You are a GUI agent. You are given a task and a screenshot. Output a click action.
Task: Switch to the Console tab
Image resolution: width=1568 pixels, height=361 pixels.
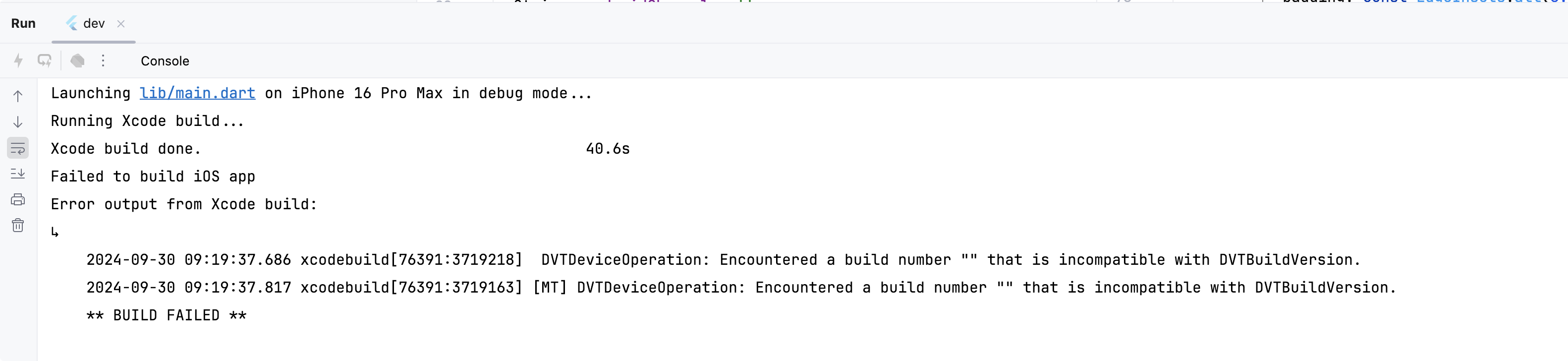[x=165, y=61]
